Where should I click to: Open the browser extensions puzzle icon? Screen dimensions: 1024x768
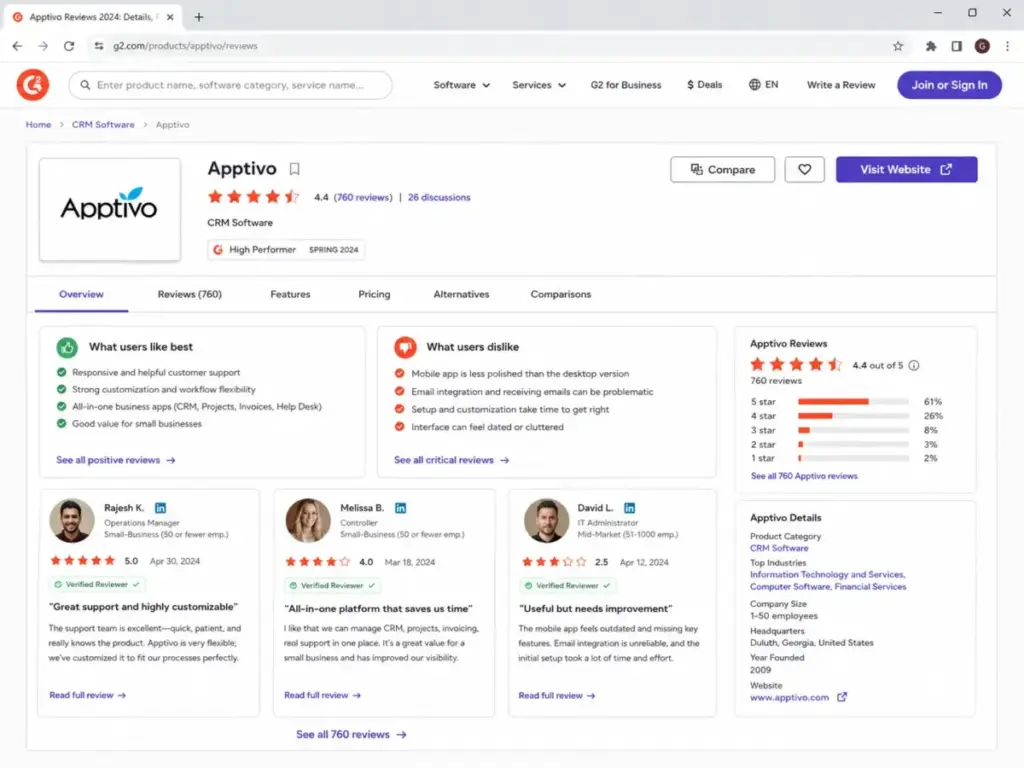(931, 46)
